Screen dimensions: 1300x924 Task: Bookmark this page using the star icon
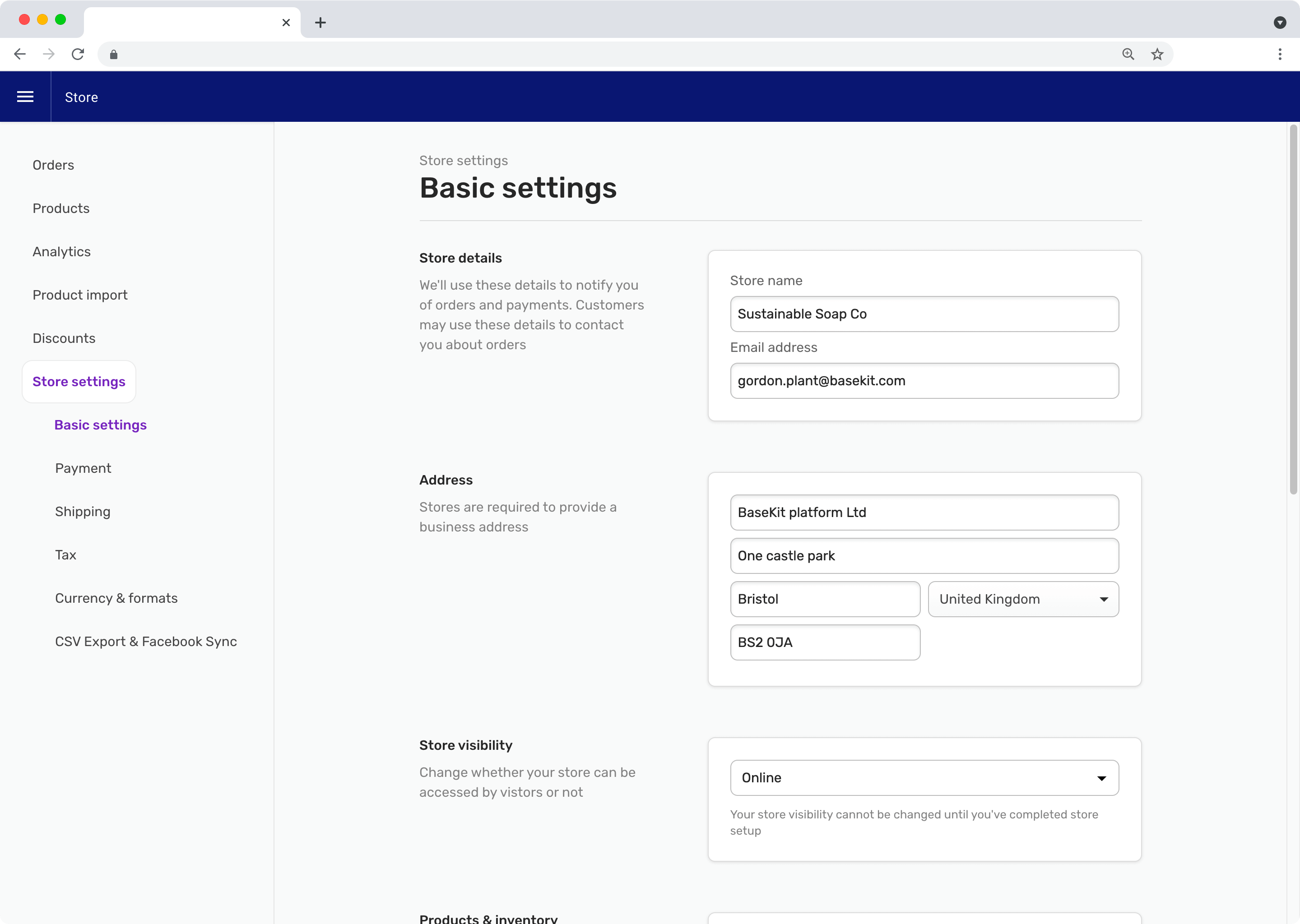(x=1158, y=54)
